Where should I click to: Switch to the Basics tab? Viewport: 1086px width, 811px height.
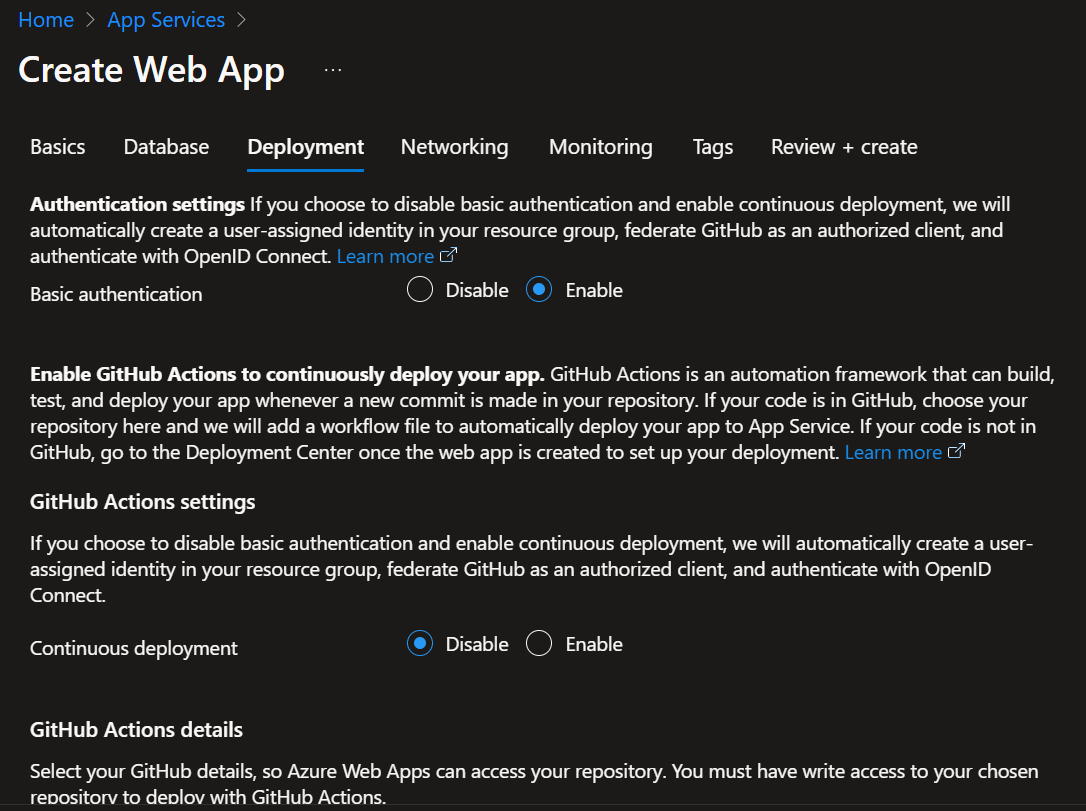(x=57, y=147)
